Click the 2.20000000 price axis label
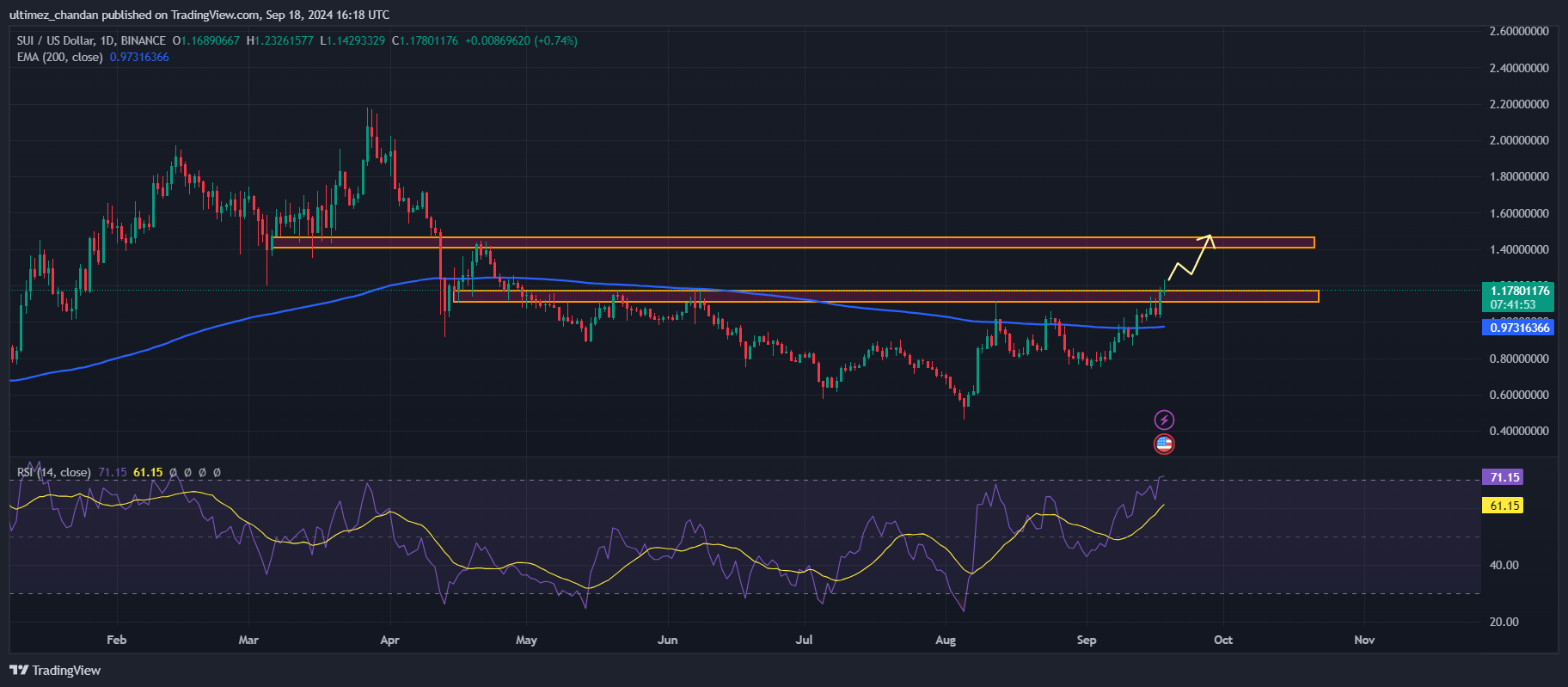The height and width of the screenshot is (687, 1568). click(1519, 104)
